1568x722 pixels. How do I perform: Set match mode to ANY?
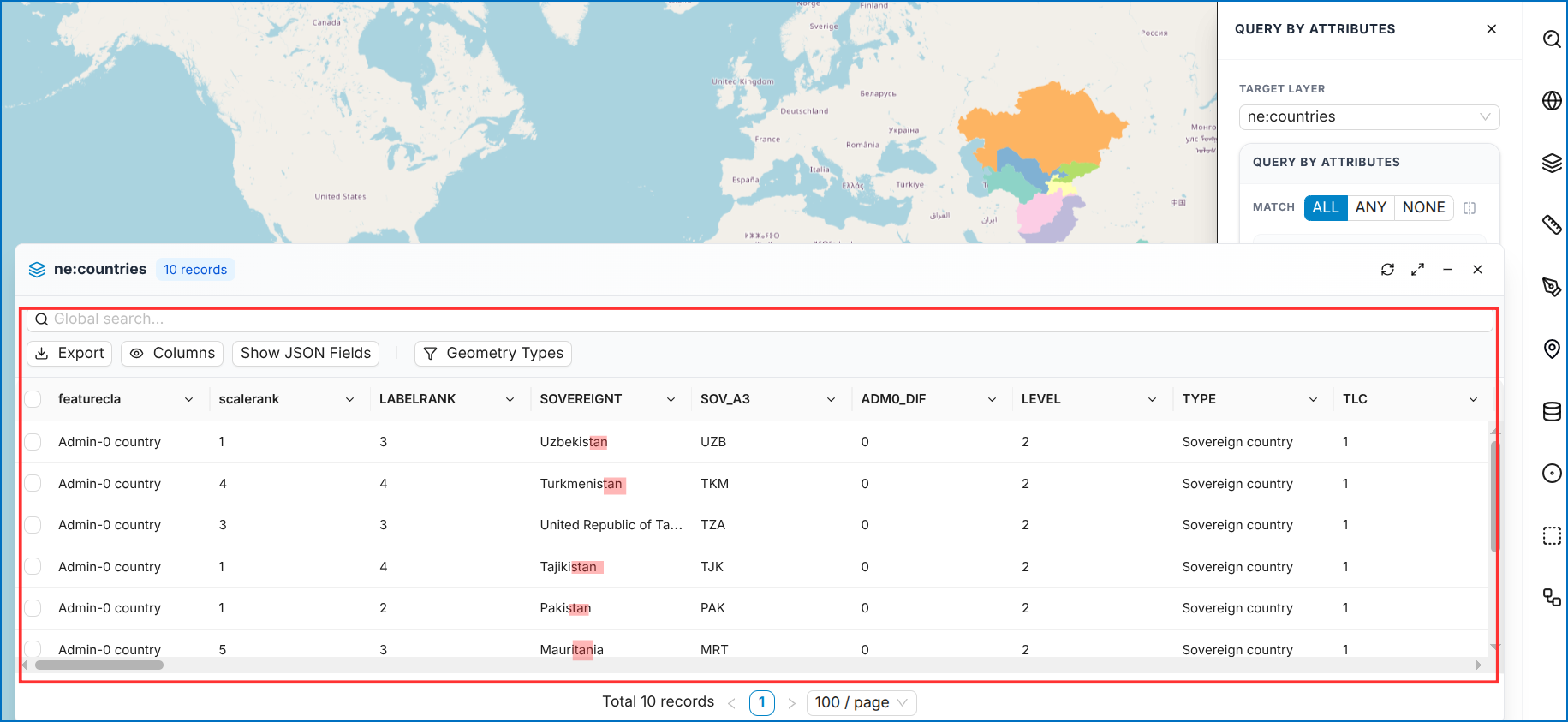coord(1371,208)
